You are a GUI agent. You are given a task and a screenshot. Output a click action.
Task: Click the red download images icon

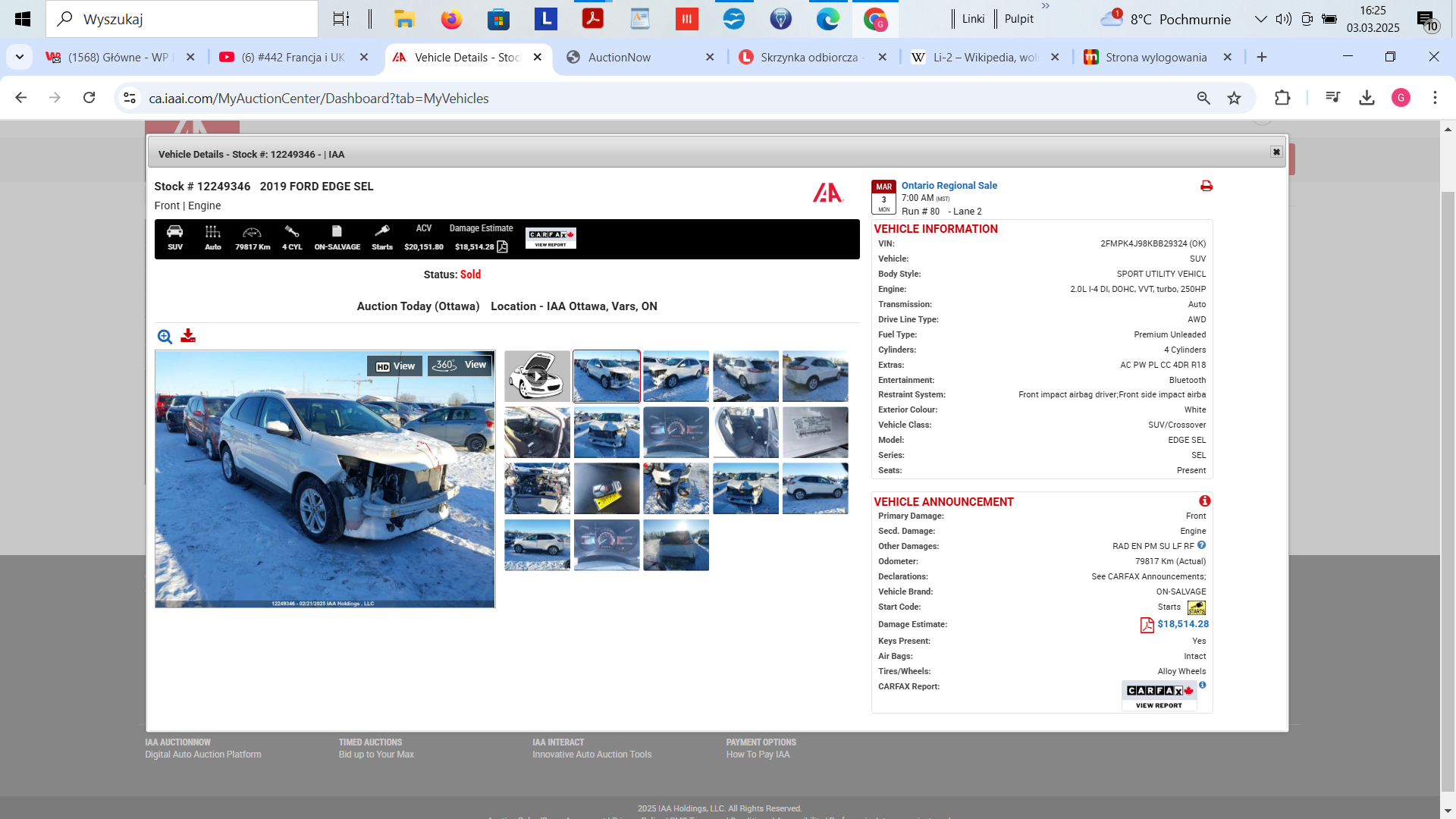(188, 336)
